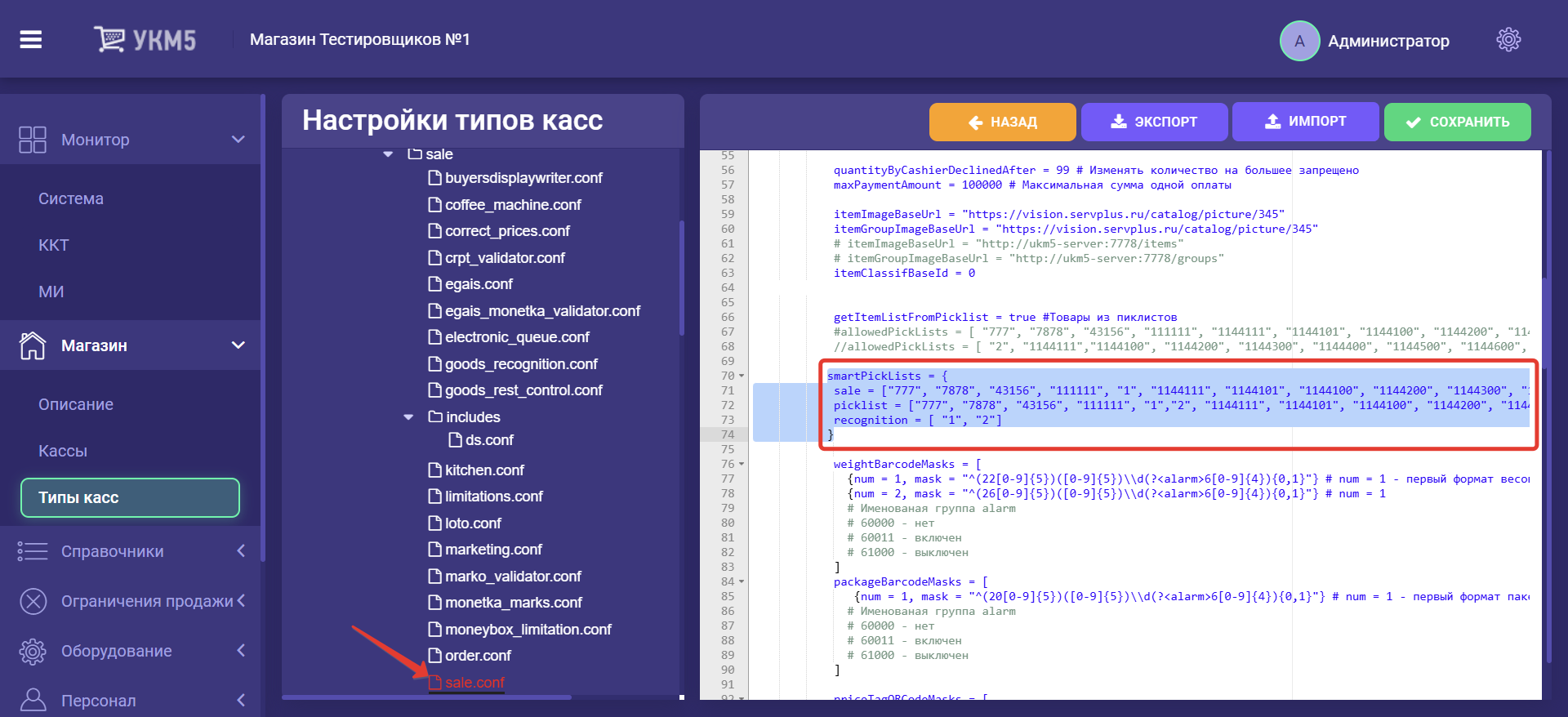Select the Типы касс menu item
Image resolution: width=1568 pixels, height=717 pixels.
(130, 497)
